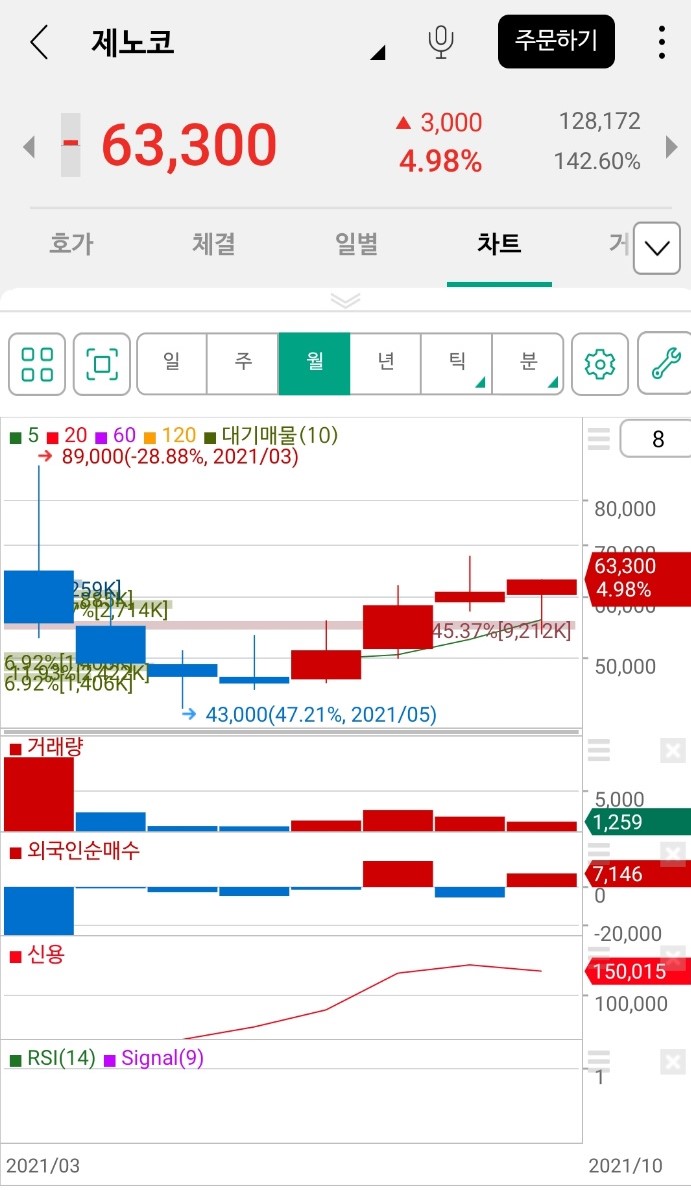Go to previous stock with left triangle
The height and width of the screenshot is (1190, 691).
pyautogui.click(x=29, y=146)
